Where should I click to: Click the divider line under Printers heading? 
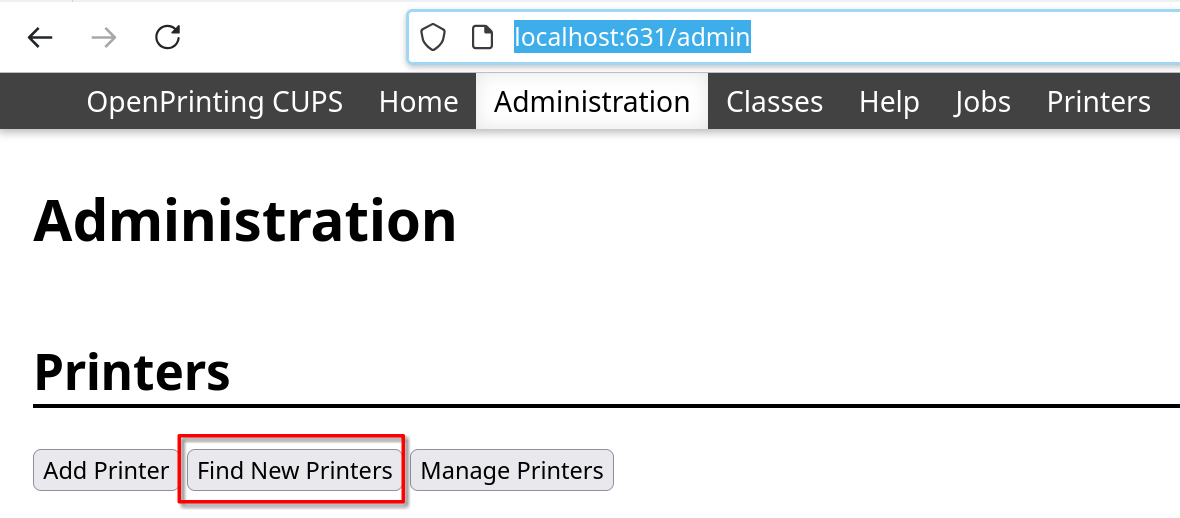coord(600,406)
